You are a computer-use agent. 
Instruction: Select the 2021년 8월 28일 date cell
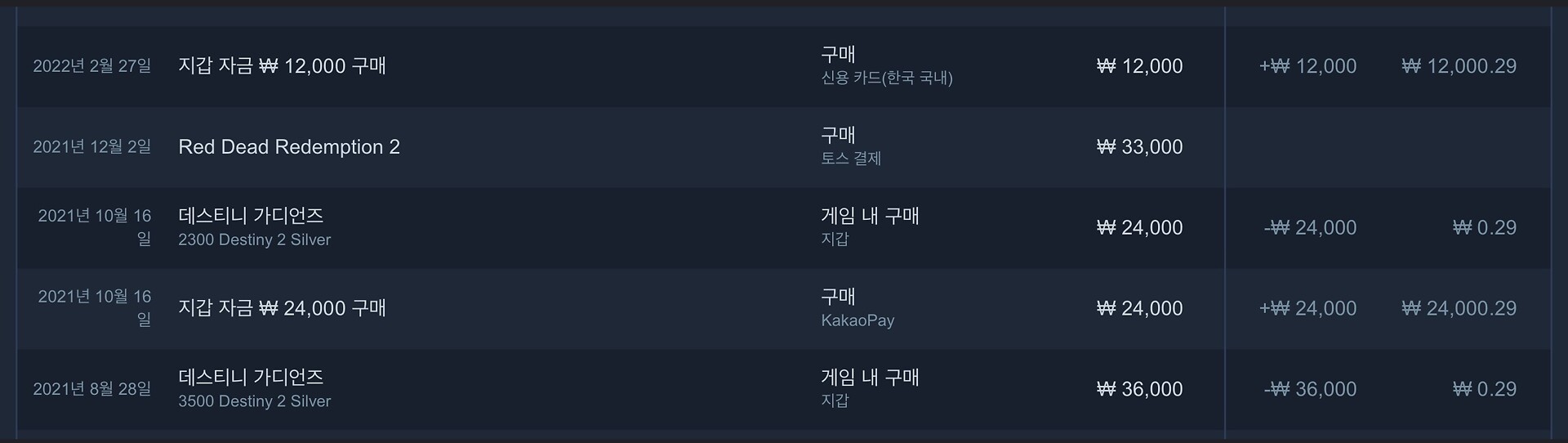[91, 389]
